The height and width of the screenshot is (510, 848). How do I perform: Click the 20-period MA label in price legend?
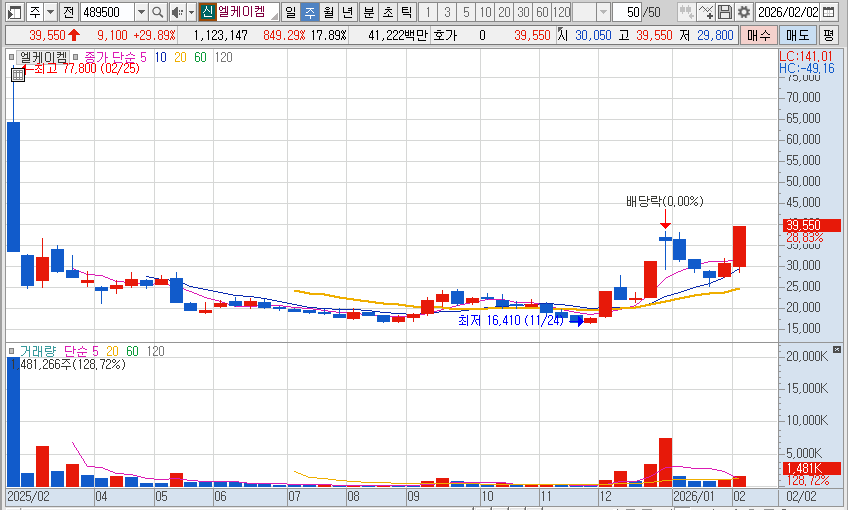[180, 57]
